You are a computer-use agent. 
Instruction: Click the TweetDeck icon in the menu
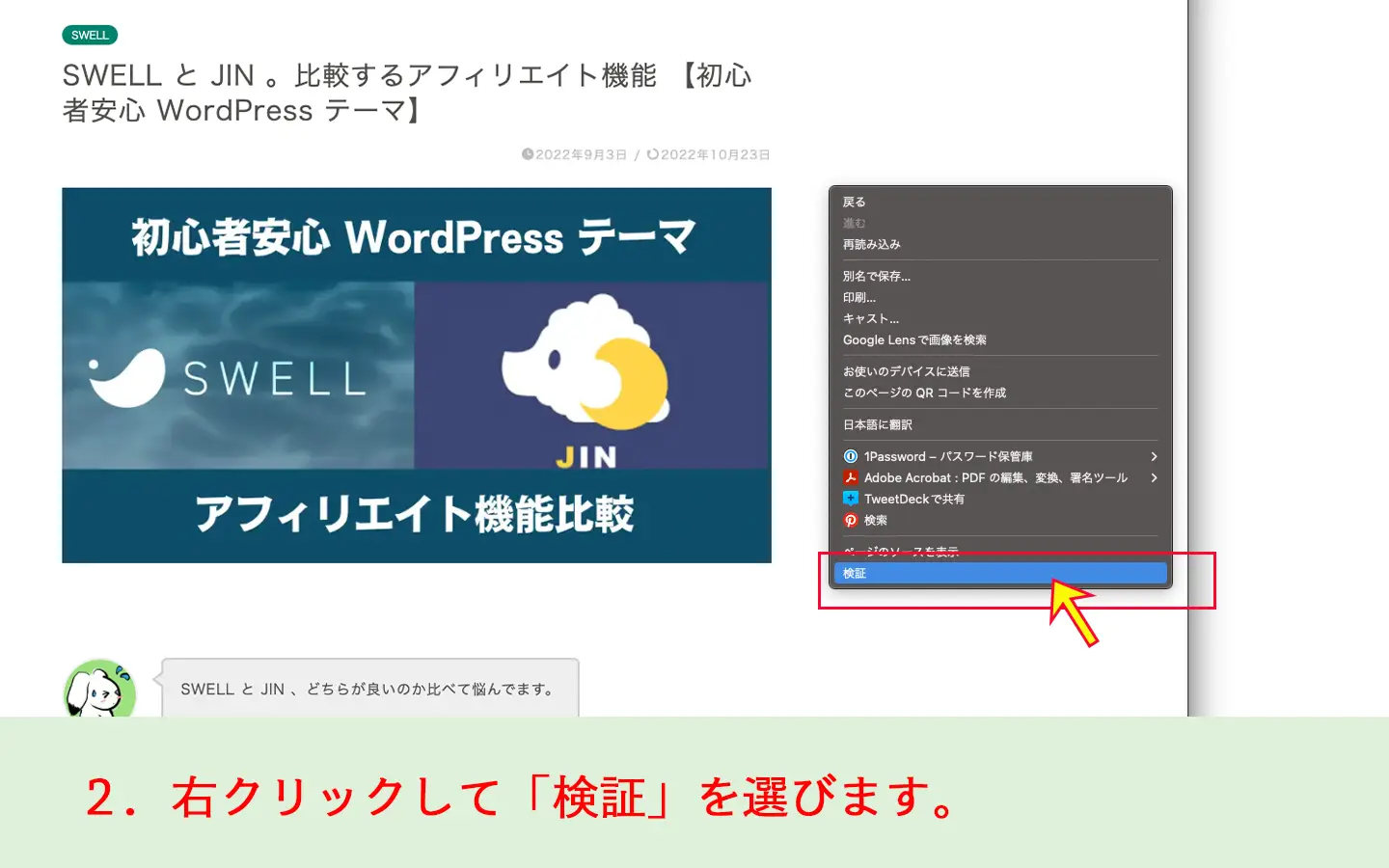tap(851, 500)
